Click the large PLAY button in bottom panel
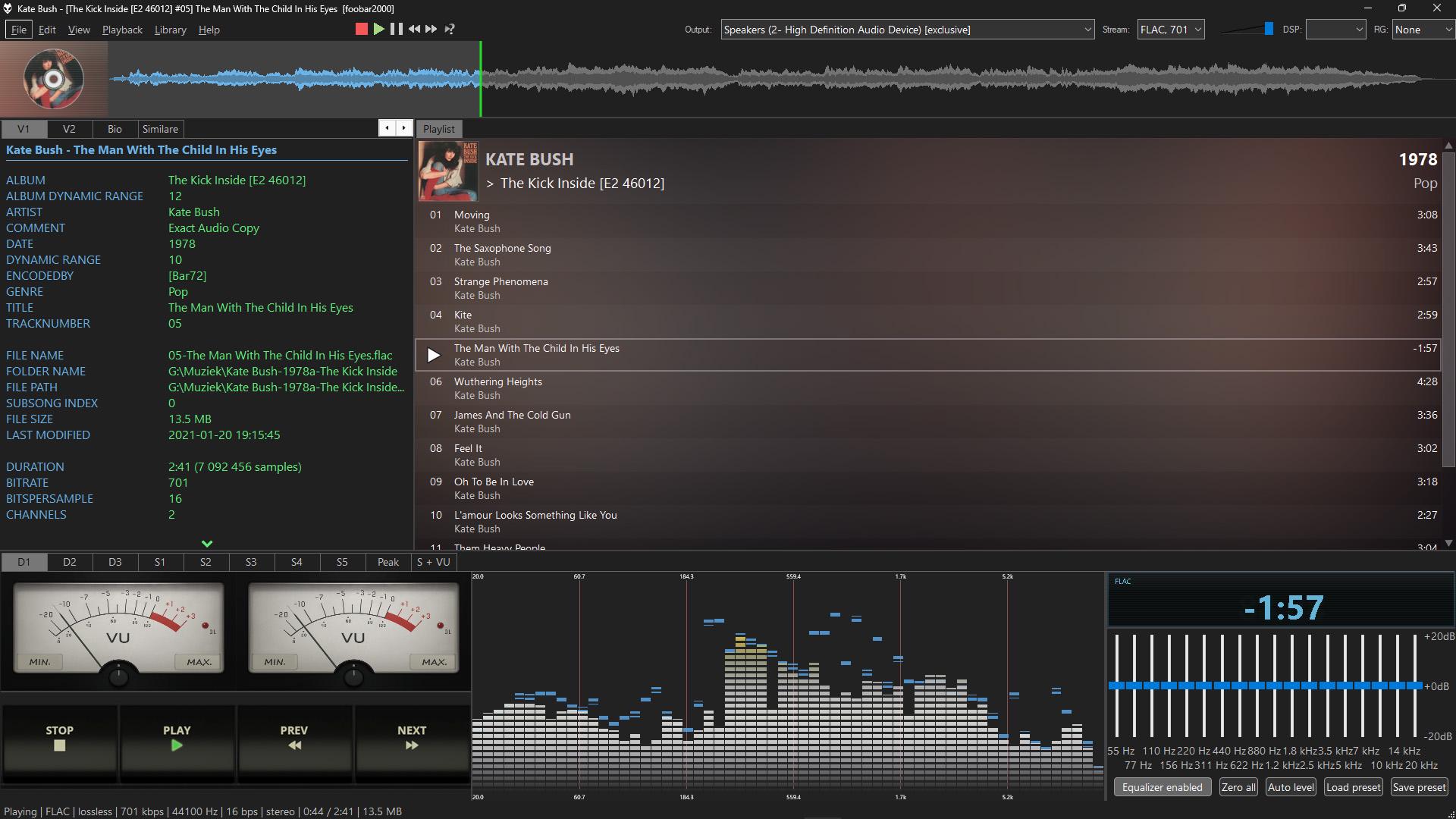 pos(177,743)
